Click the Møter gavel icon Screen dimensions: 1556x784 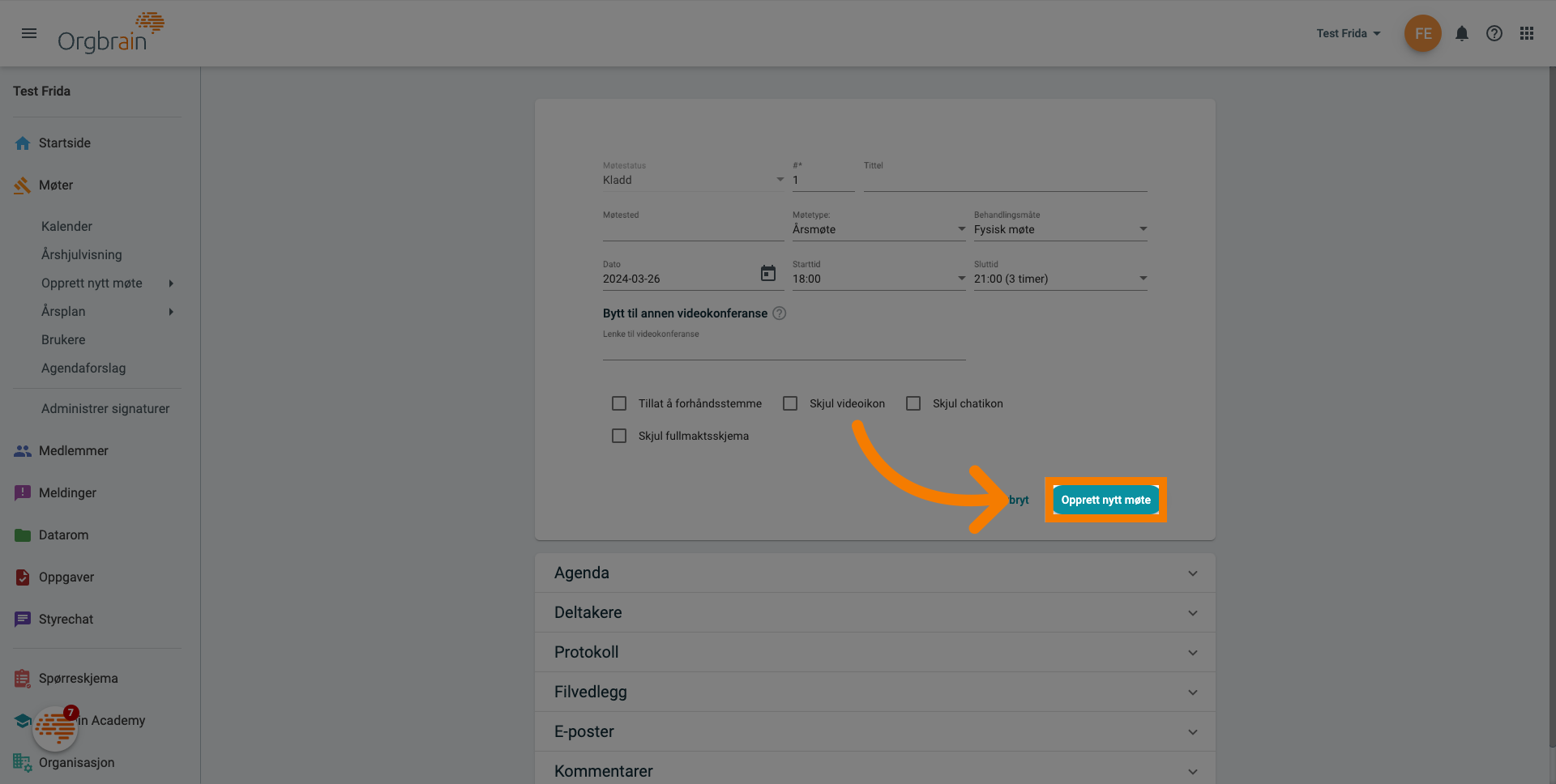point(23,185)
